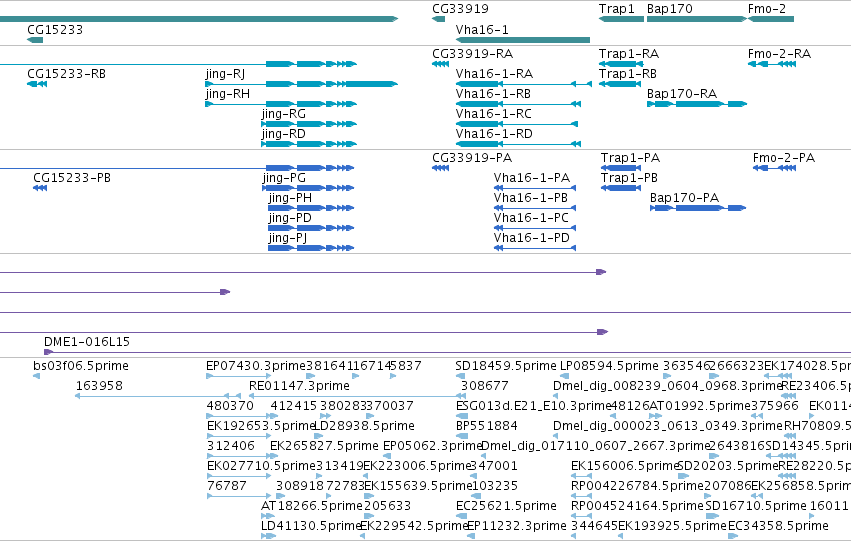Select transcript Vha16-1-RD
The height and width of the screenshot is (541, 851).
coord(518,144)
